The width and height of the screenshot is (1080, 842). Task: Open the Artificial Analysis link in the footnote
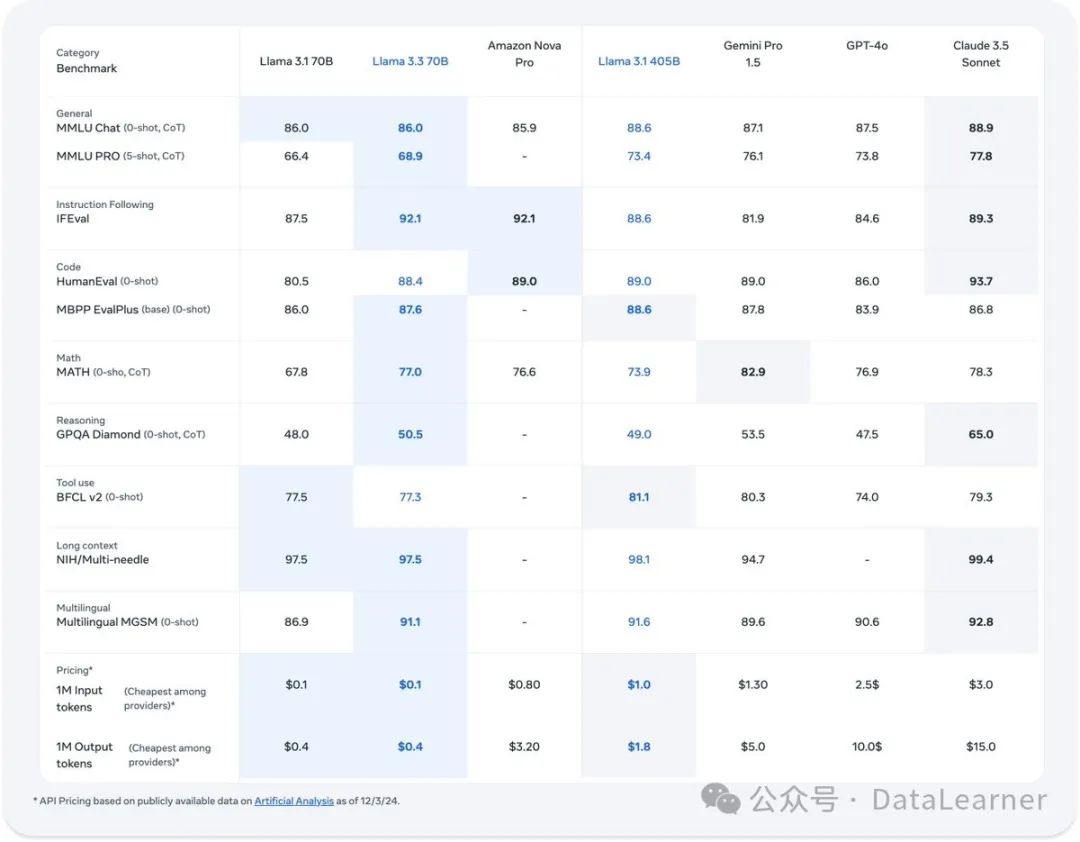coord(294,801)
